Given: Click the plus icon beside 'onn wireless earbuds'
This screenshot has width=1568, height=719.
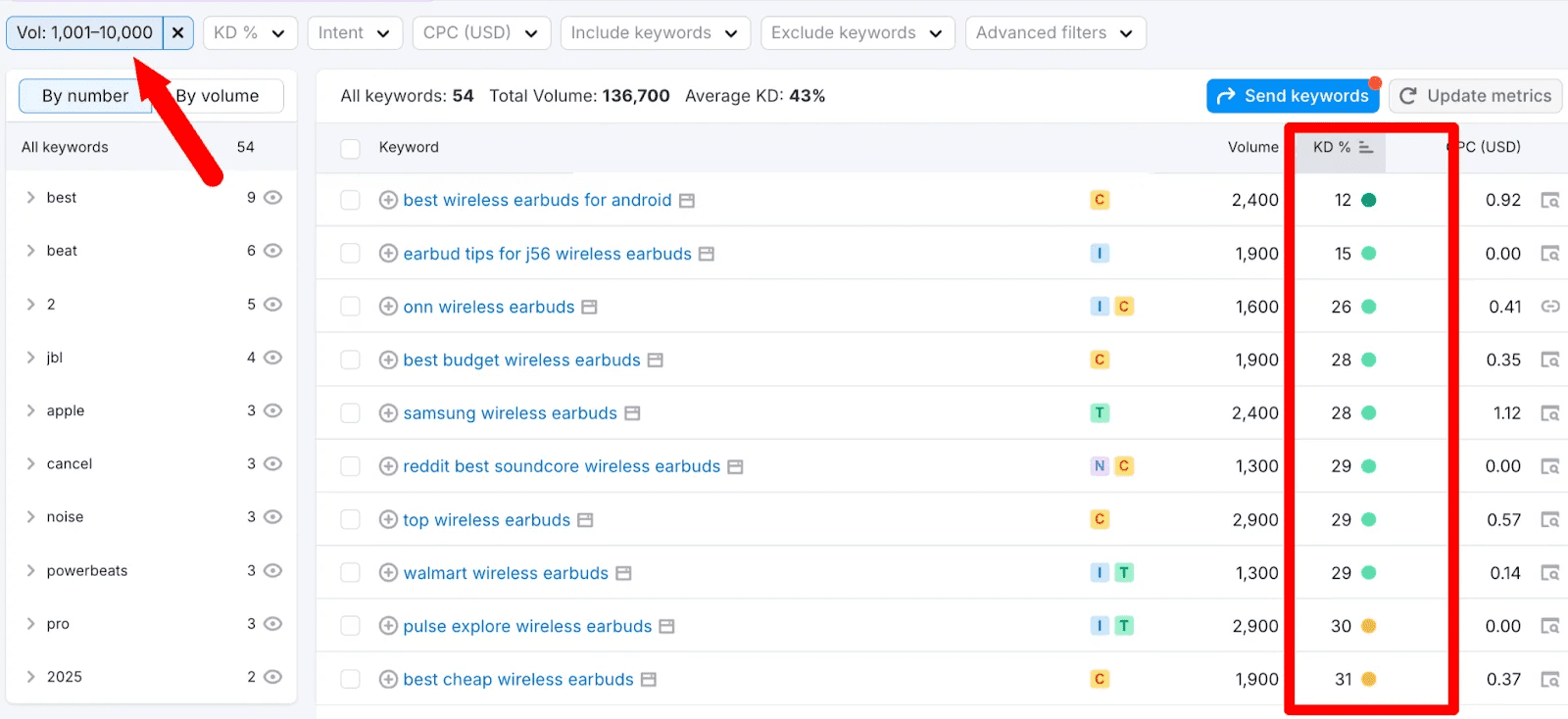Looking at the screenshot, I should point(388,307).
